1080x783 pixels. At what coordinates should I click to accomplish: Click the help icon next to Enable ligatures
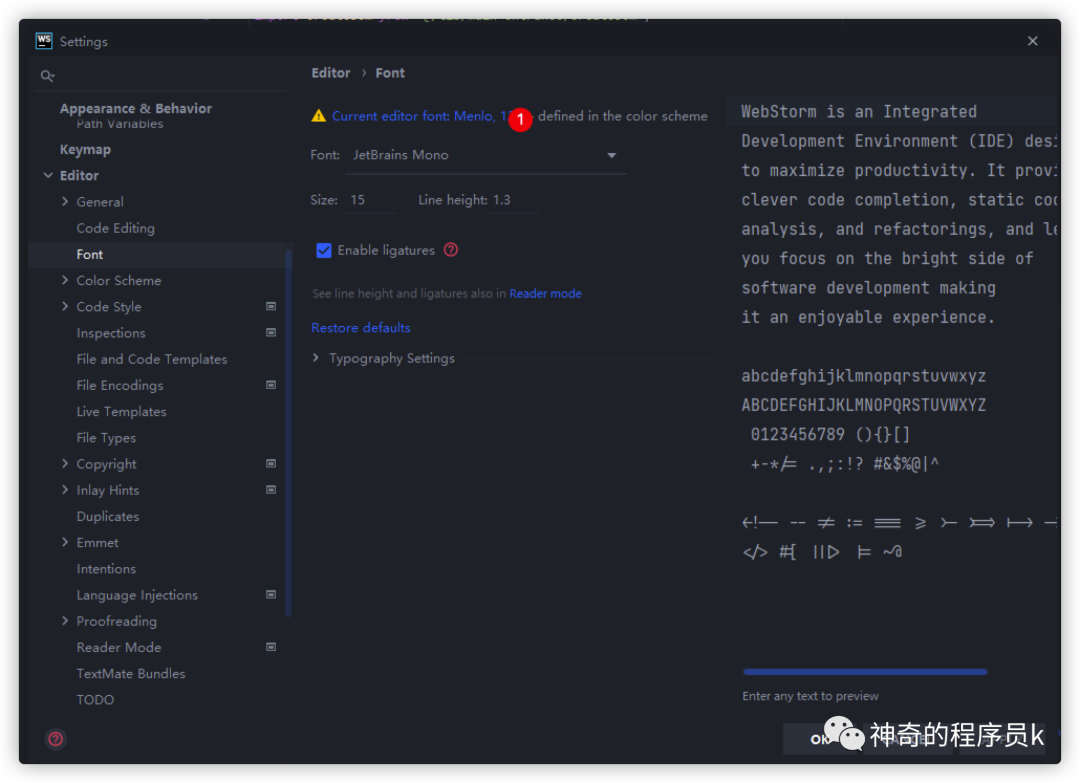(x=450, y=250)
